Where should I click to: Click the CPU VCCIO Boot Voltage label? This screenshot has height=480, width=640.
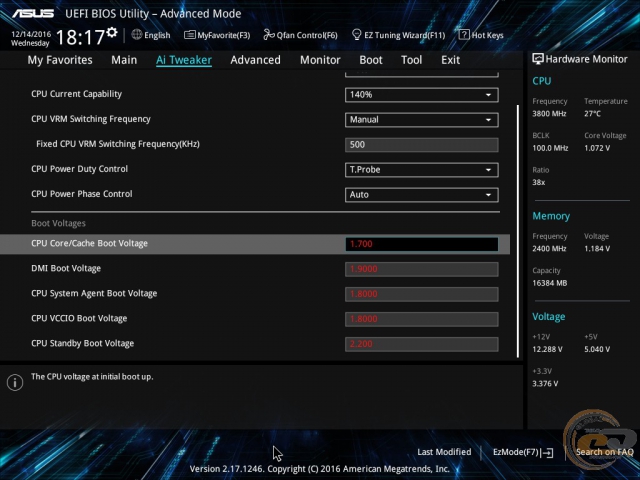(79, 318)
